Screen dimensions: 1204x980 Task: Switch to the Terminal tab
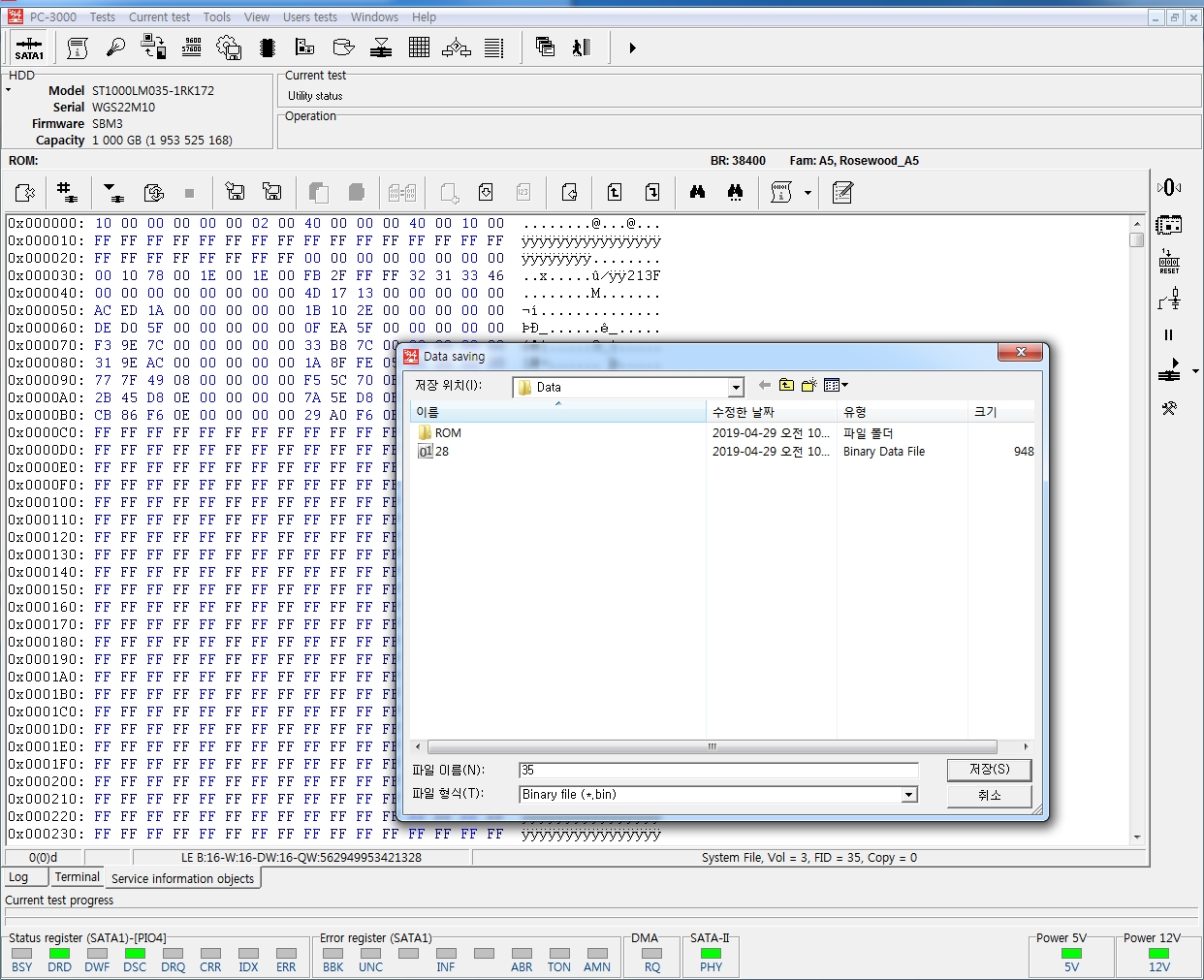tap(77, 877)
